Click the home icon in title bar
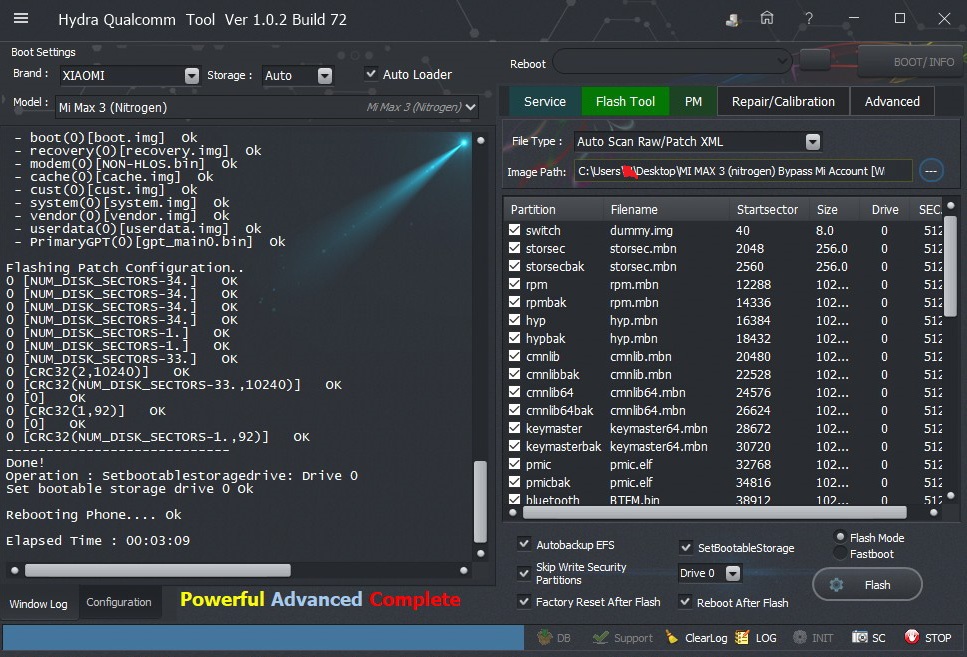The width and height of the screenshot is (967, 657). (x=767, y=19)
